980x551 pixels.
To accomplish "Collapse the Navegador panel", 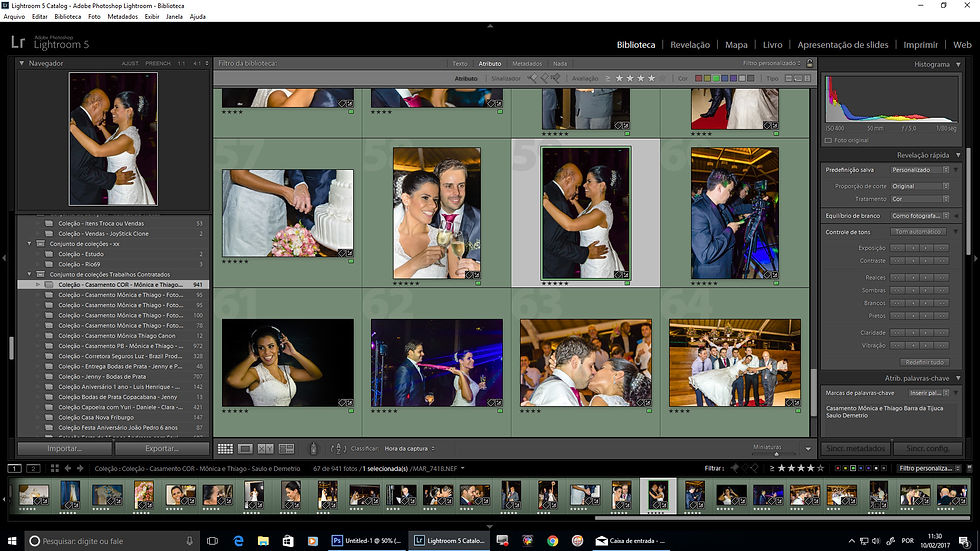I will [21, 63].
